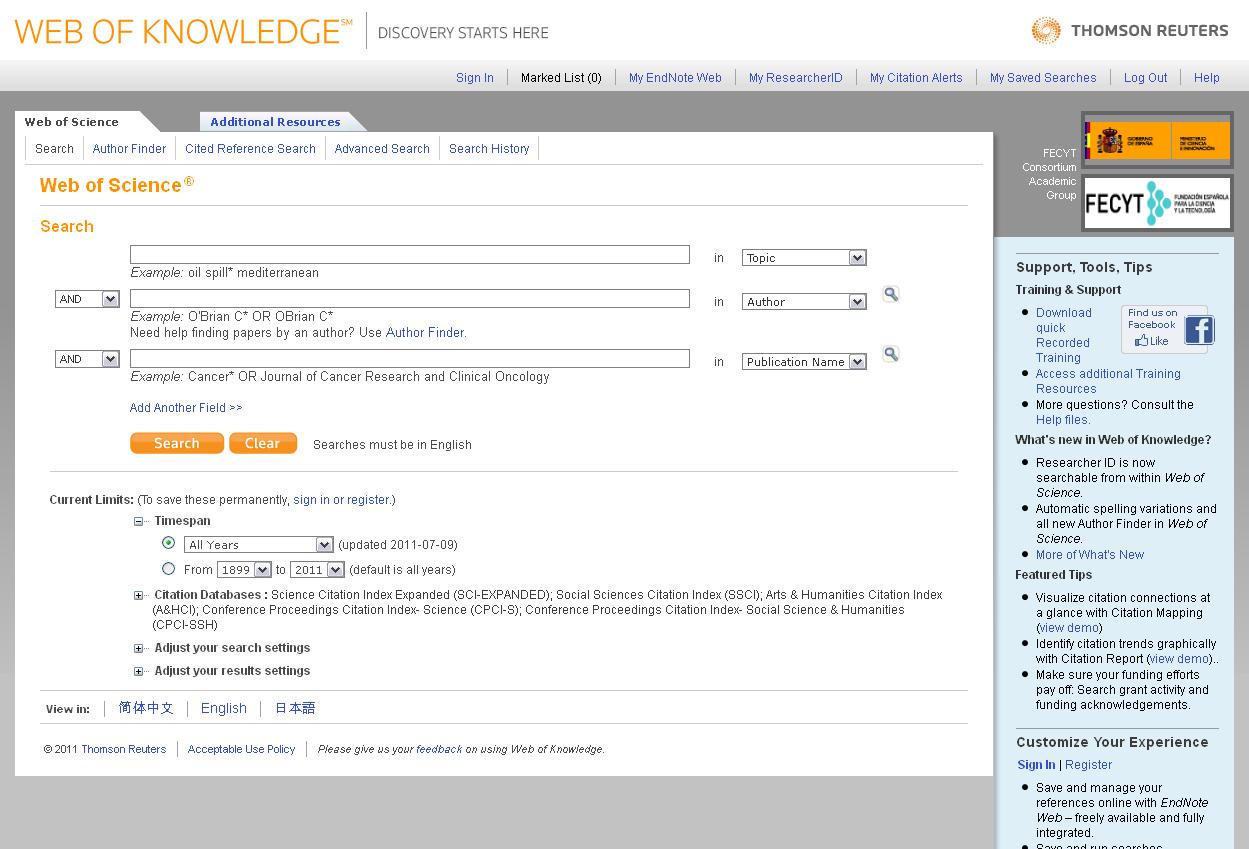
Task: Switch view language to Japanese
Action: point(295,708)
